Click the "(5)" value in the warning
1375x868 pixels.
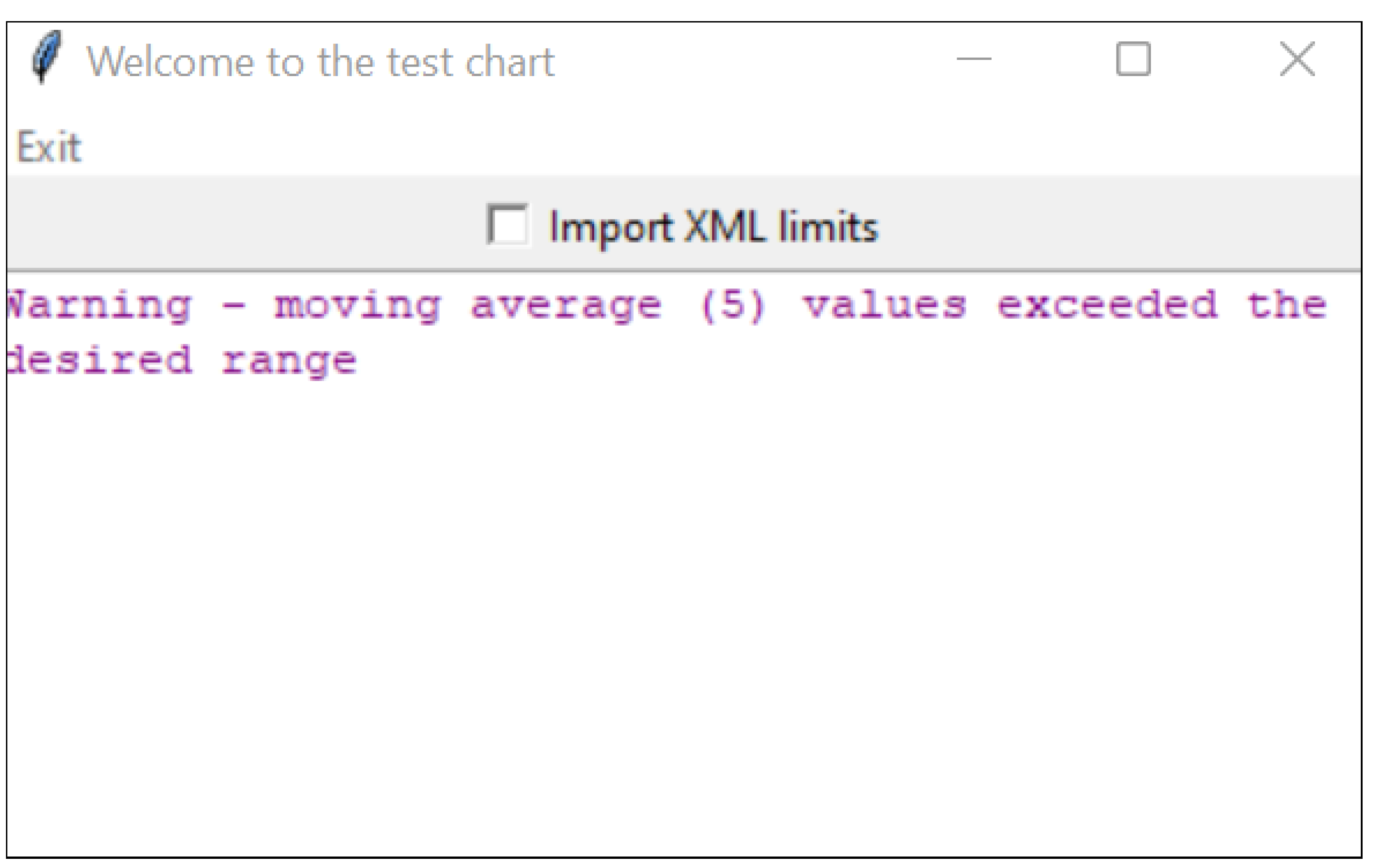point(732,304)
